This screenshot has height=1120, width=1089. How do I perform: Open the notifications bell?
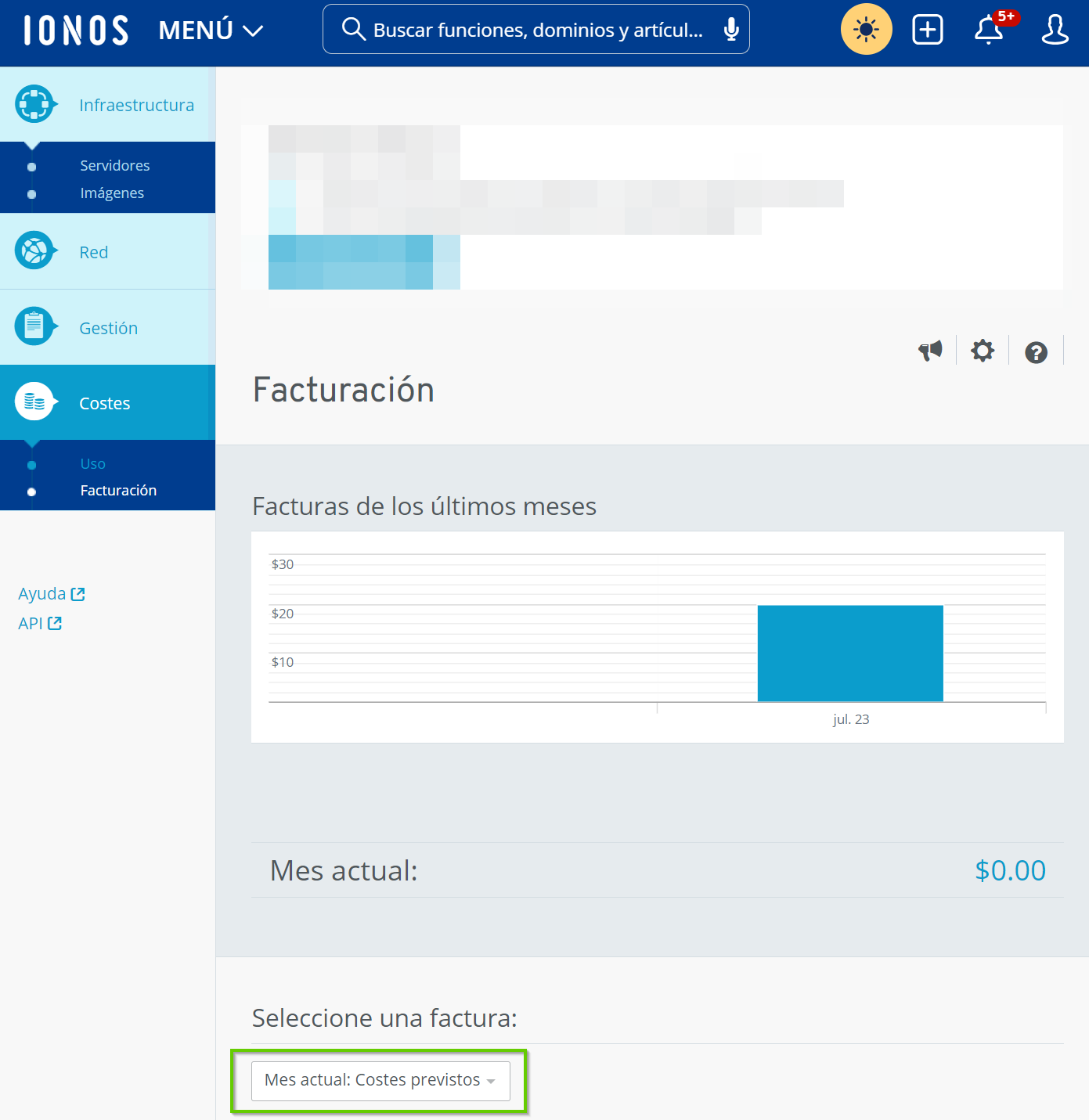tap(990, 30)
